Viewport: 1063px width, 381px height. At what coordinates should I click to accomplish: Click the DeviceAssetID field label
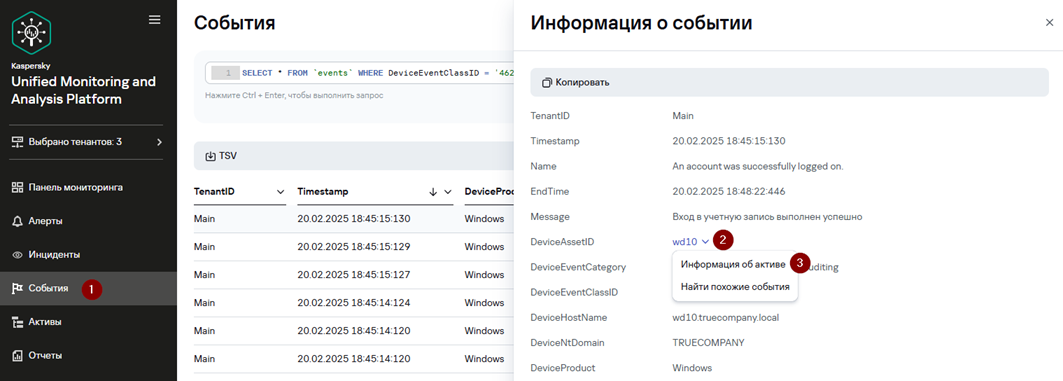[563, 241]
